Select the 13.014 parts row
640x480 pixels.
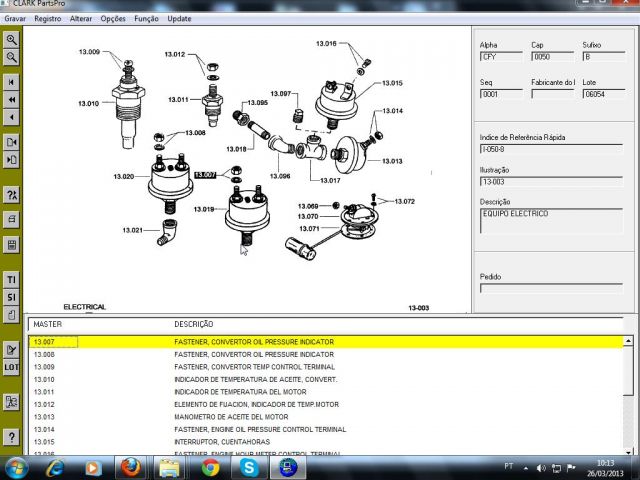[325, 430]
